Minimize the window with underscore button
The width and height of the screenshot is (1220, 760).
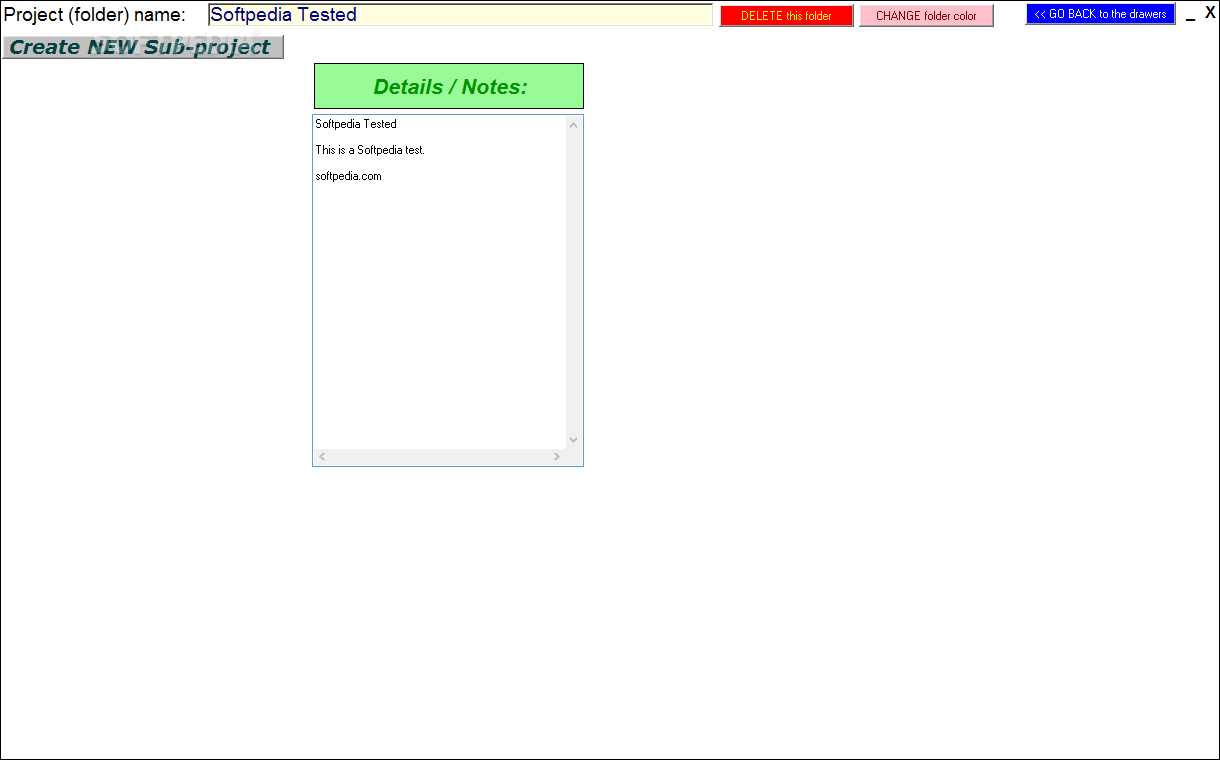click(1190, 16)
